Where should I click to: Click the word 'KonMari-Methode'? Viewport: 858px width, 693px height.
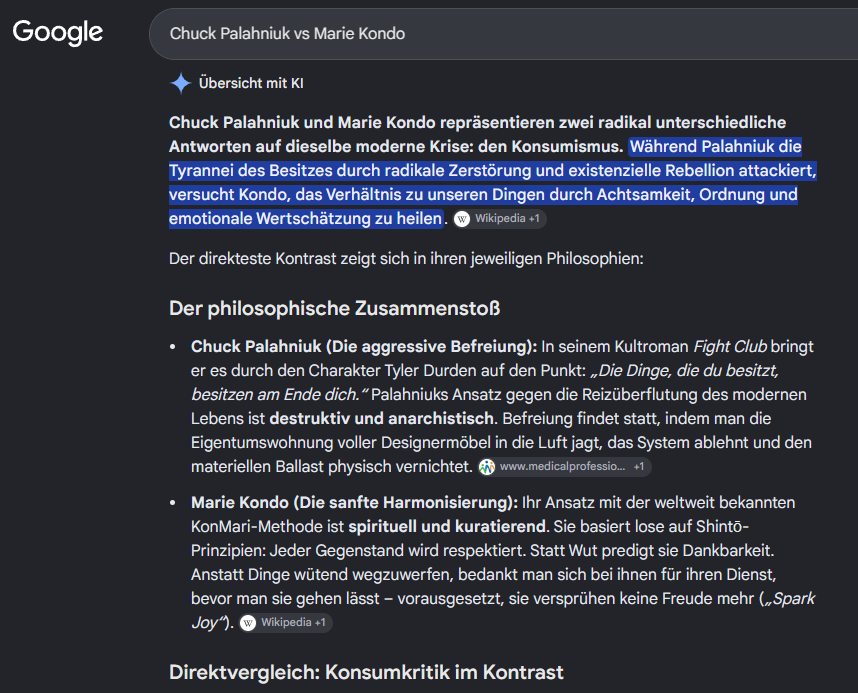pos(257,527)
